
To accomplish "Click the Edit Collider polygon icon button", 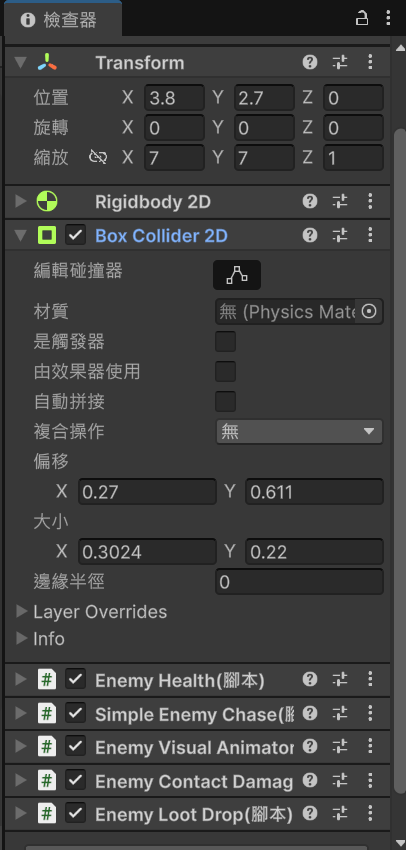I will (237, 275).
